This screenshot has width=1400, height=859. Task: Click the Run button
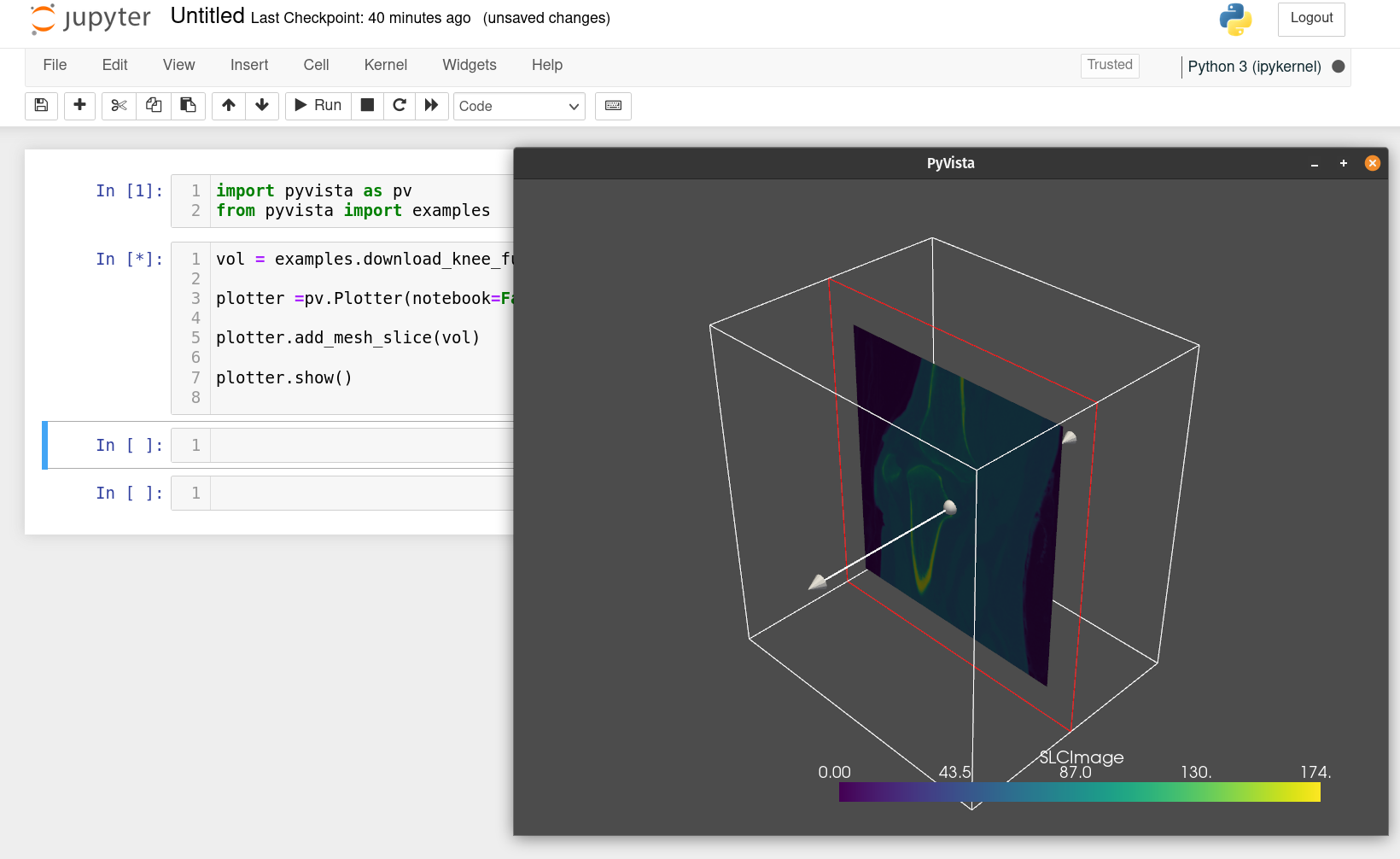click(x=318, y=106)
